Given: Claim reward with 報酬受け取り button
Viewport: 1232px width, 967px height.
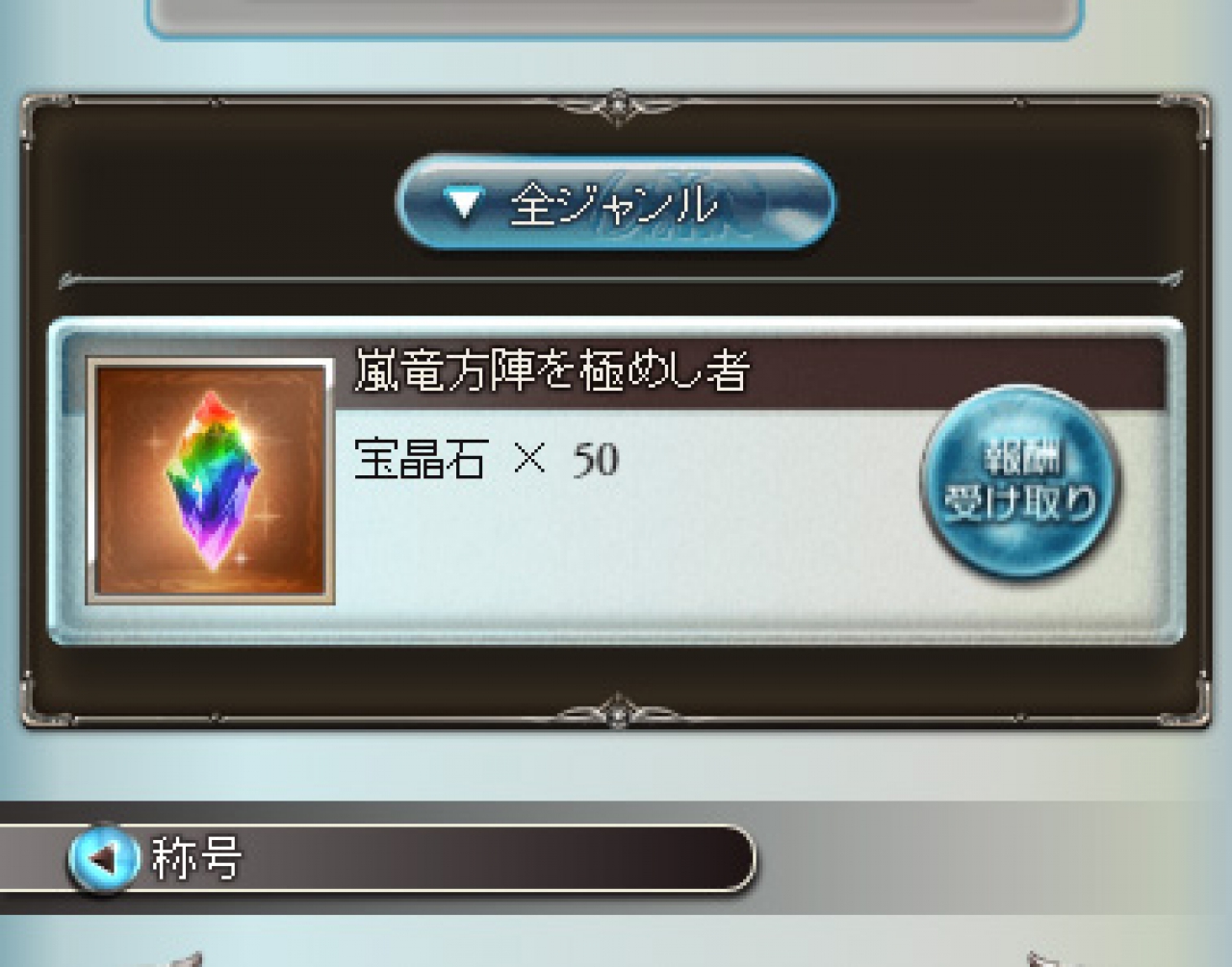Looking at the screenshot, I should [1021, 482].
